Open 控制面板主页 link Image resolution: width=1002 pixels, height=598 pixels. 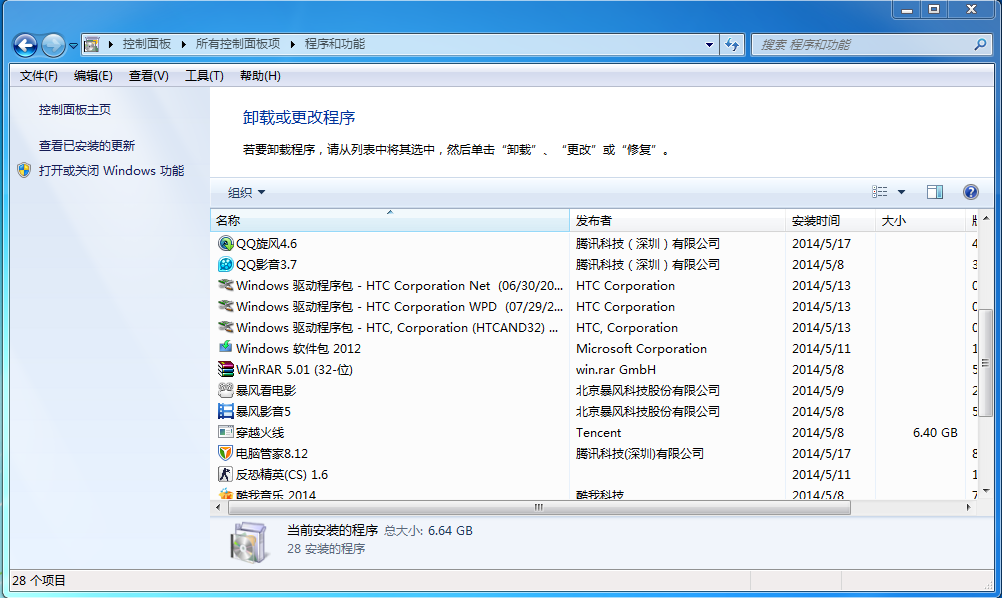click(75, 110)
